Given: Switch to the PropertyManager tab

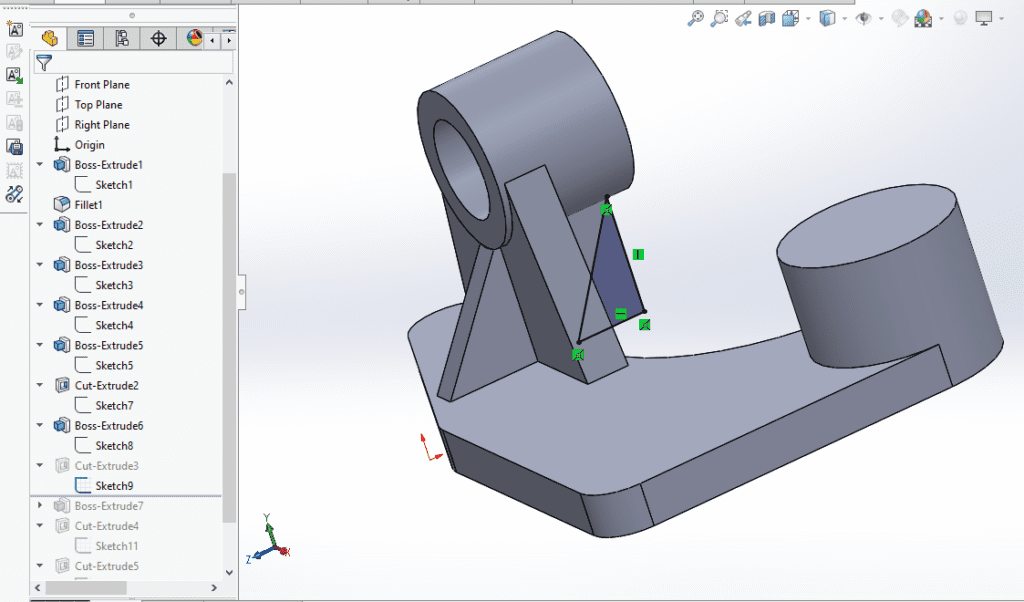Looking at the screenshot, I should pos(86,39).
